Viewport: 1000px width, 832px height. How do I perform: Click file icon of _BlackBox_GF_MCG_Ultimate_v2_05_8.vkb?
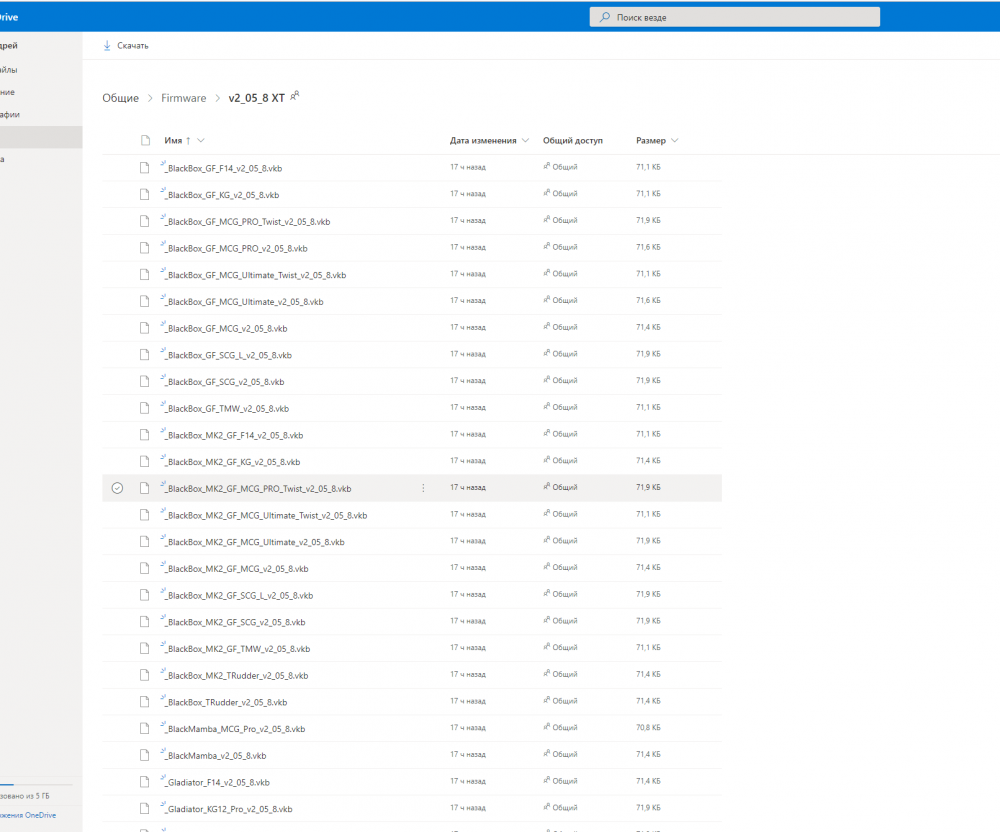pos(145,302)
